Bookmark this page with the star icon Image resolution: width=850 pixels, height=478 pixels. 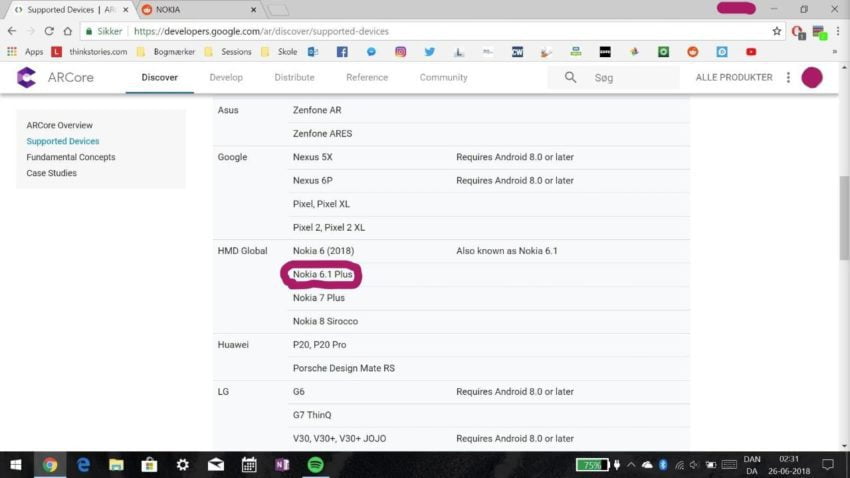[x=776, y=31]
